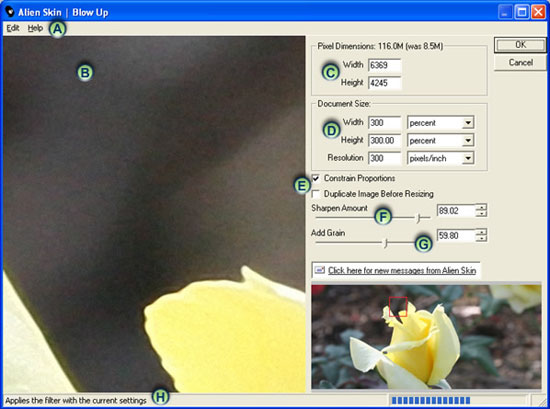Click the Add Grain value field 59.80

pos(456,235)
